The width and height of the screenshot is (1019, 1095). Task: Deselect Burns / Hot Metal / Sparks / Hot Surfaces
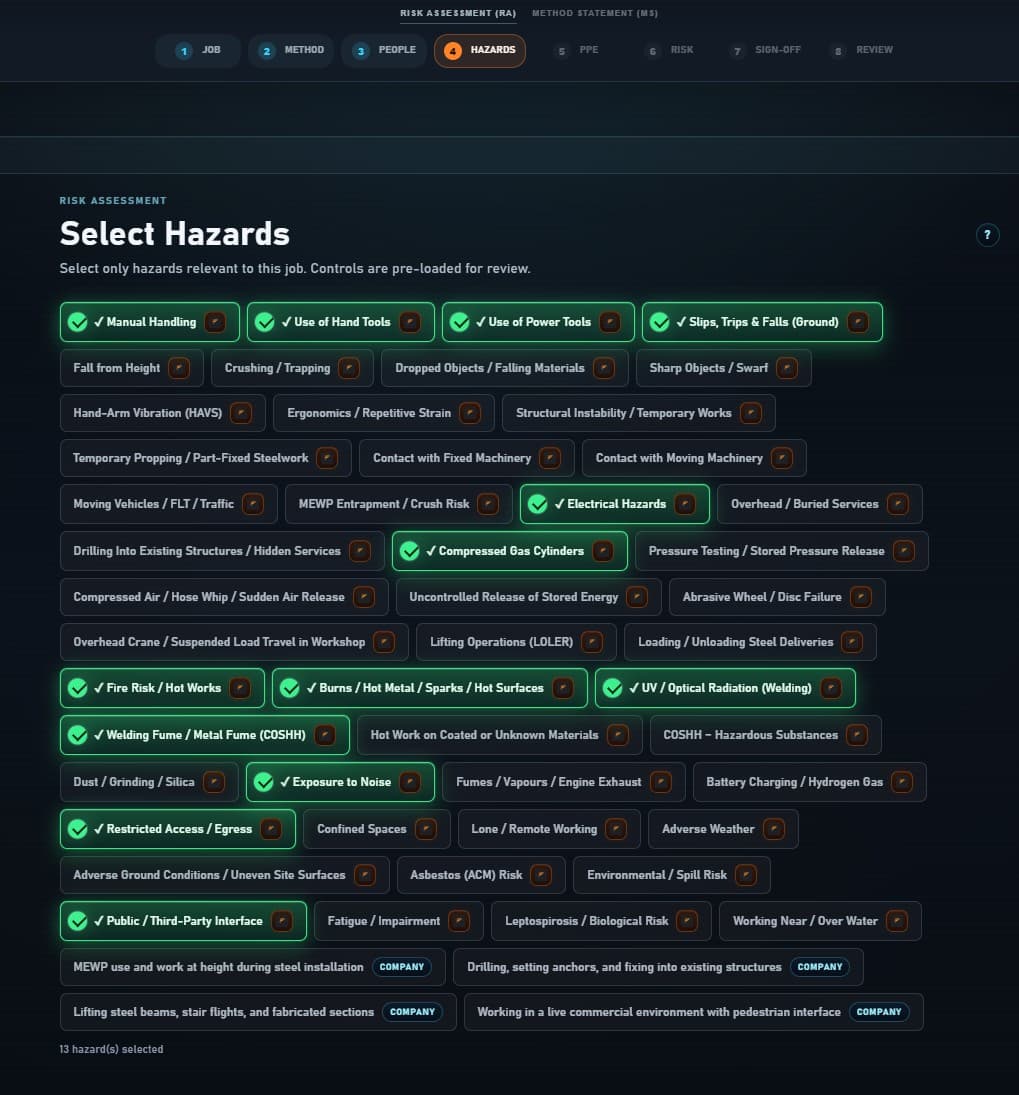coord(430,688)
